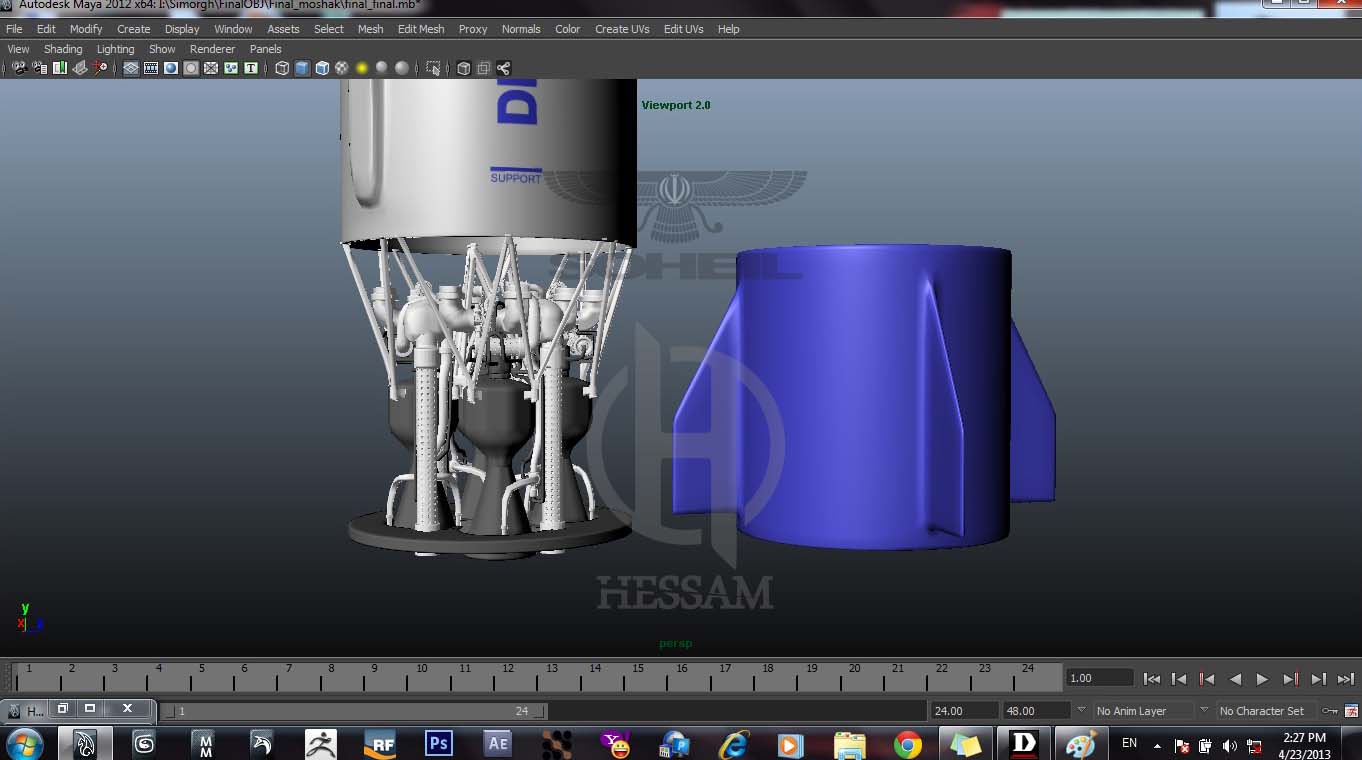
Task: Enable Use All Lights yellow bulb icon
Action: tap(362, 68)
